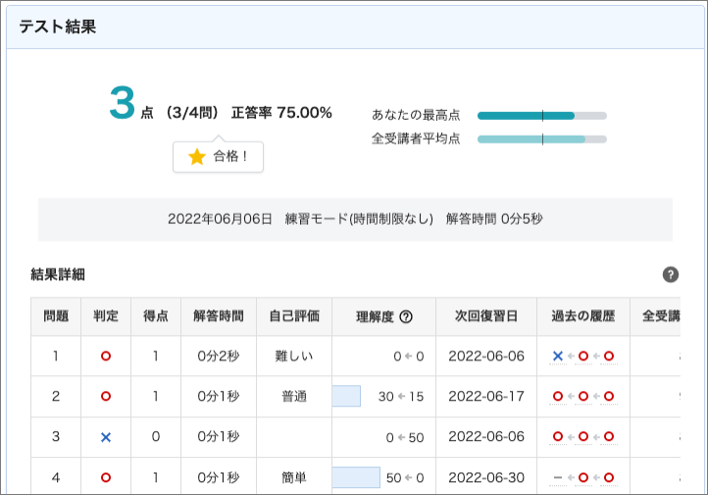Click the あなたの最高点 progress bar
This screenshot has height=495, width=708.
tap(542, 115)
